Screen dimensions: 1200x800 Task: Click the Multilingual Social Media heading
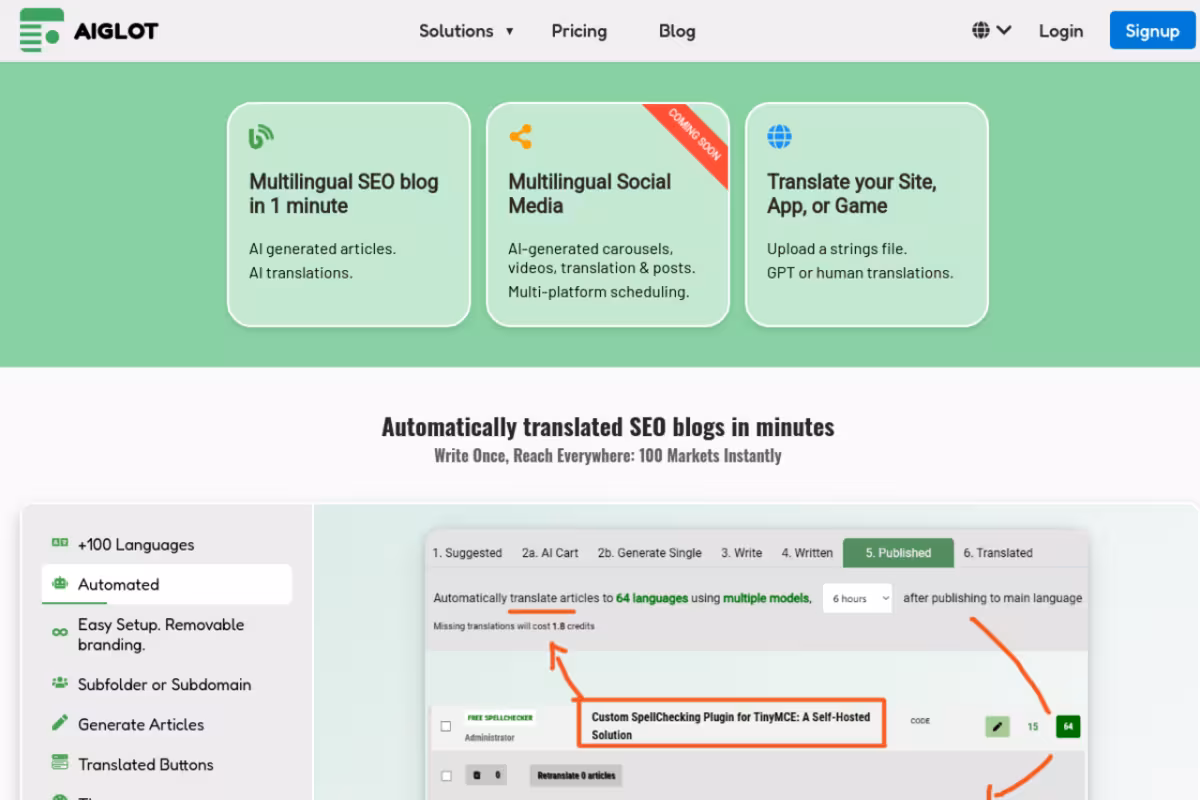pos(590,194)
